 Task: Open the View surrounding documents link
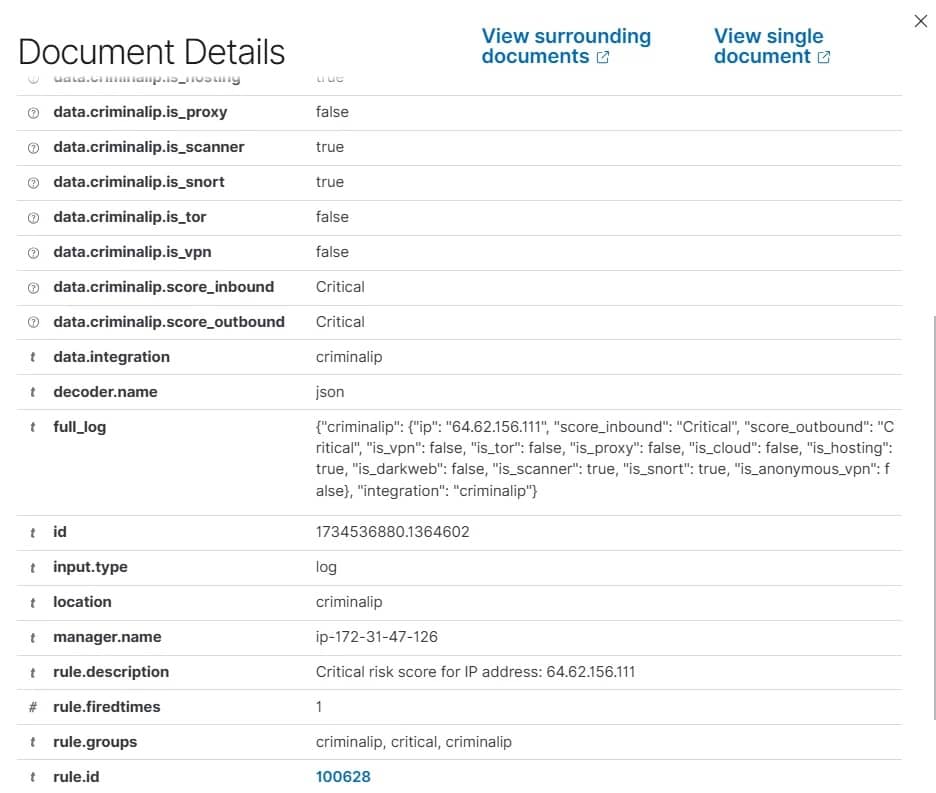click(x=566, y=46)
